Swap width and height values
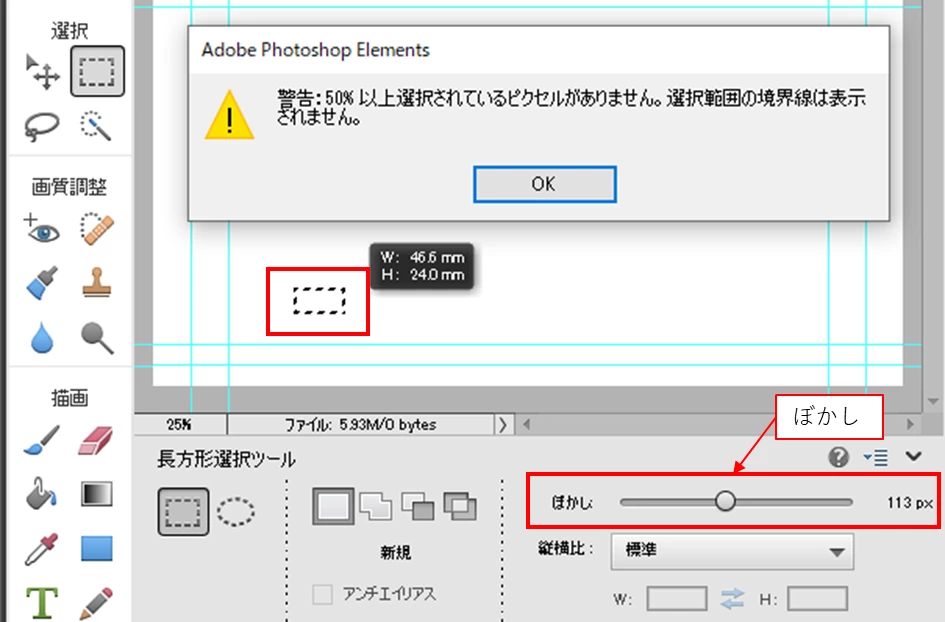This screenshot has width=945, height=622. click(732, 598)
